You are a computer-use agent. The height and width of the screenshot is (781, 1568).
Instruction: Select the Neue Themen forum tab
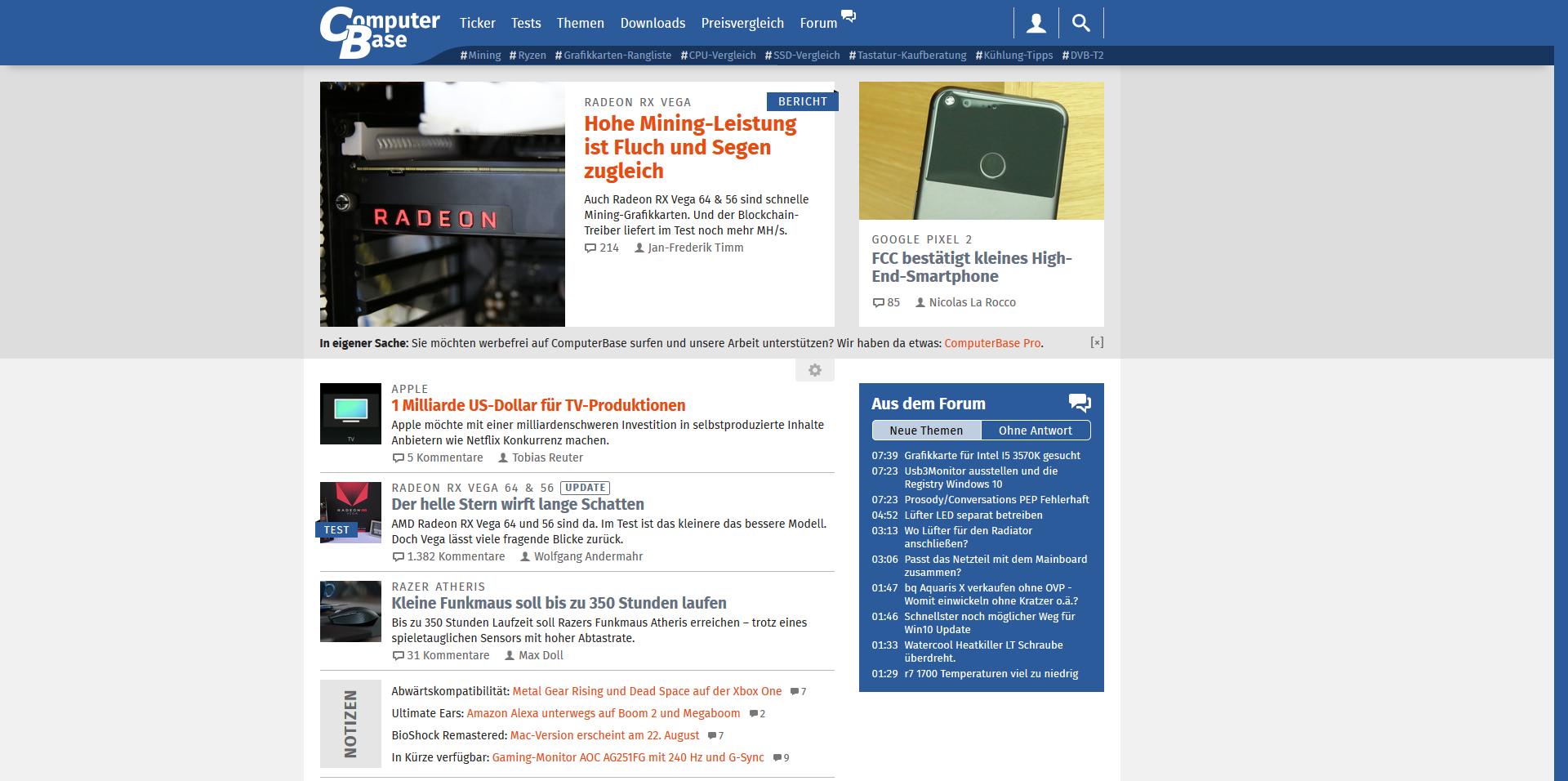(926, 431)
